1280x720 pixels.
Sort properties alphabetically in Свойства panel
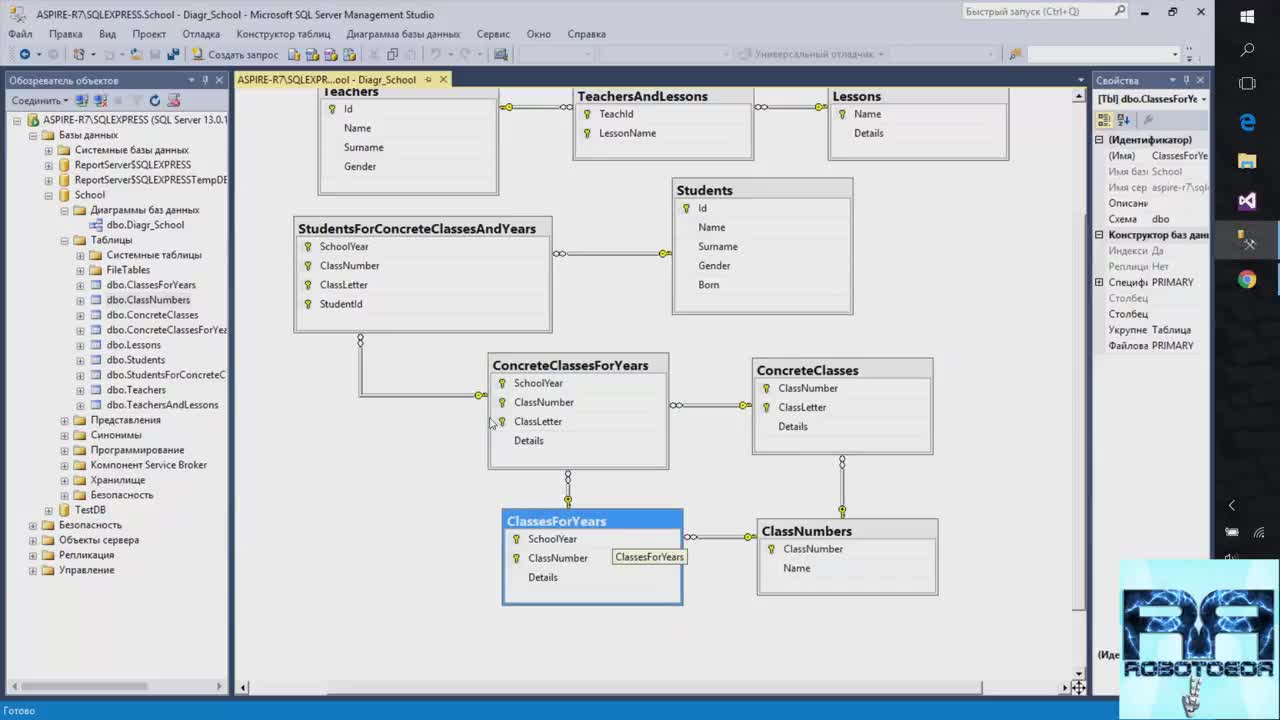(x=1123, y=120)
